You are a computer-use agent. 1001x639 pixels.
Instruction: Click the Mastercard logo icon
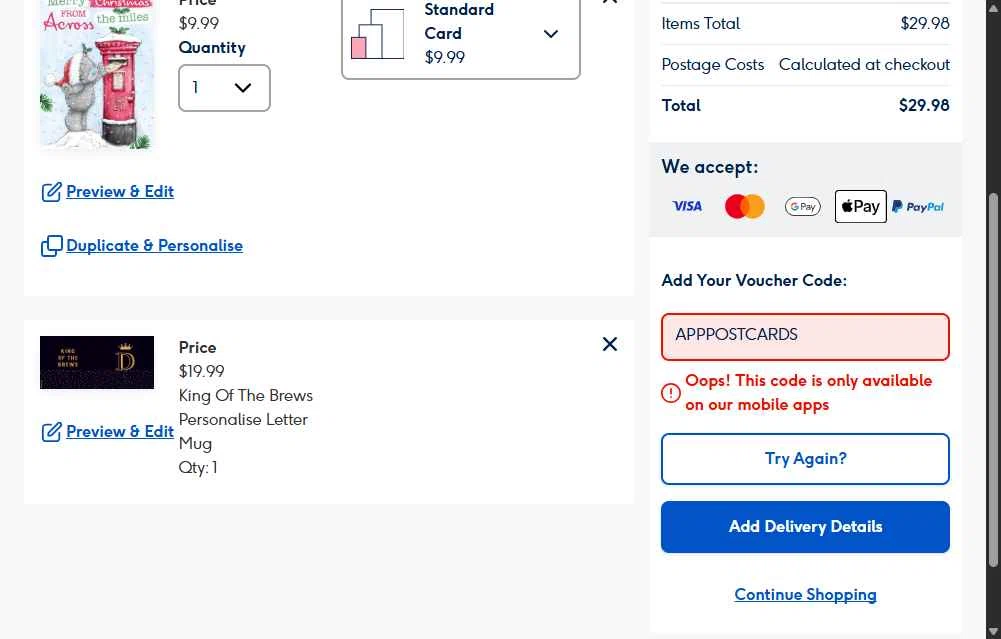tap(744, 206)
